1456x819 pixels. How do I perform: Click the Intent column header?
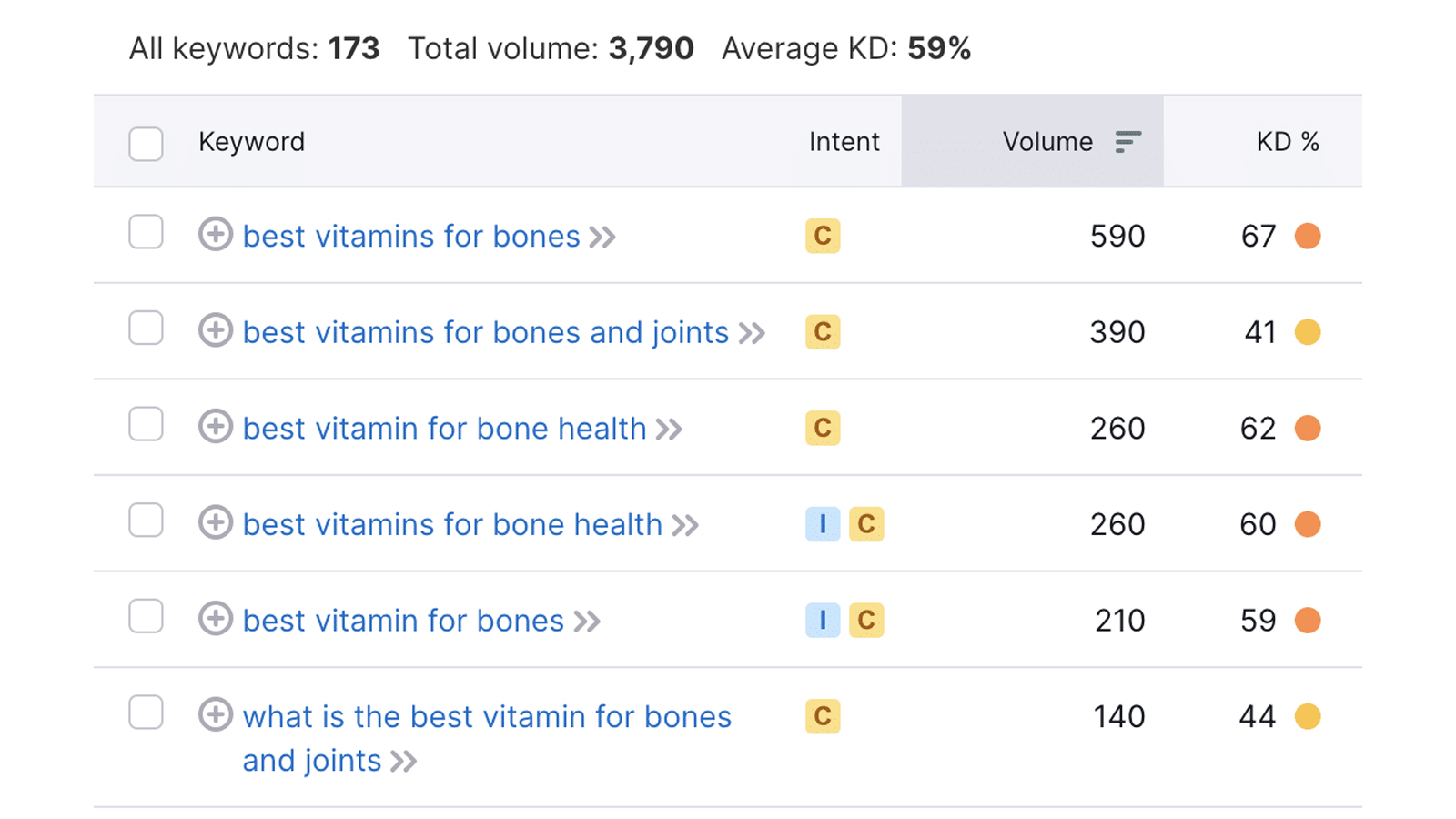(844, 142)
